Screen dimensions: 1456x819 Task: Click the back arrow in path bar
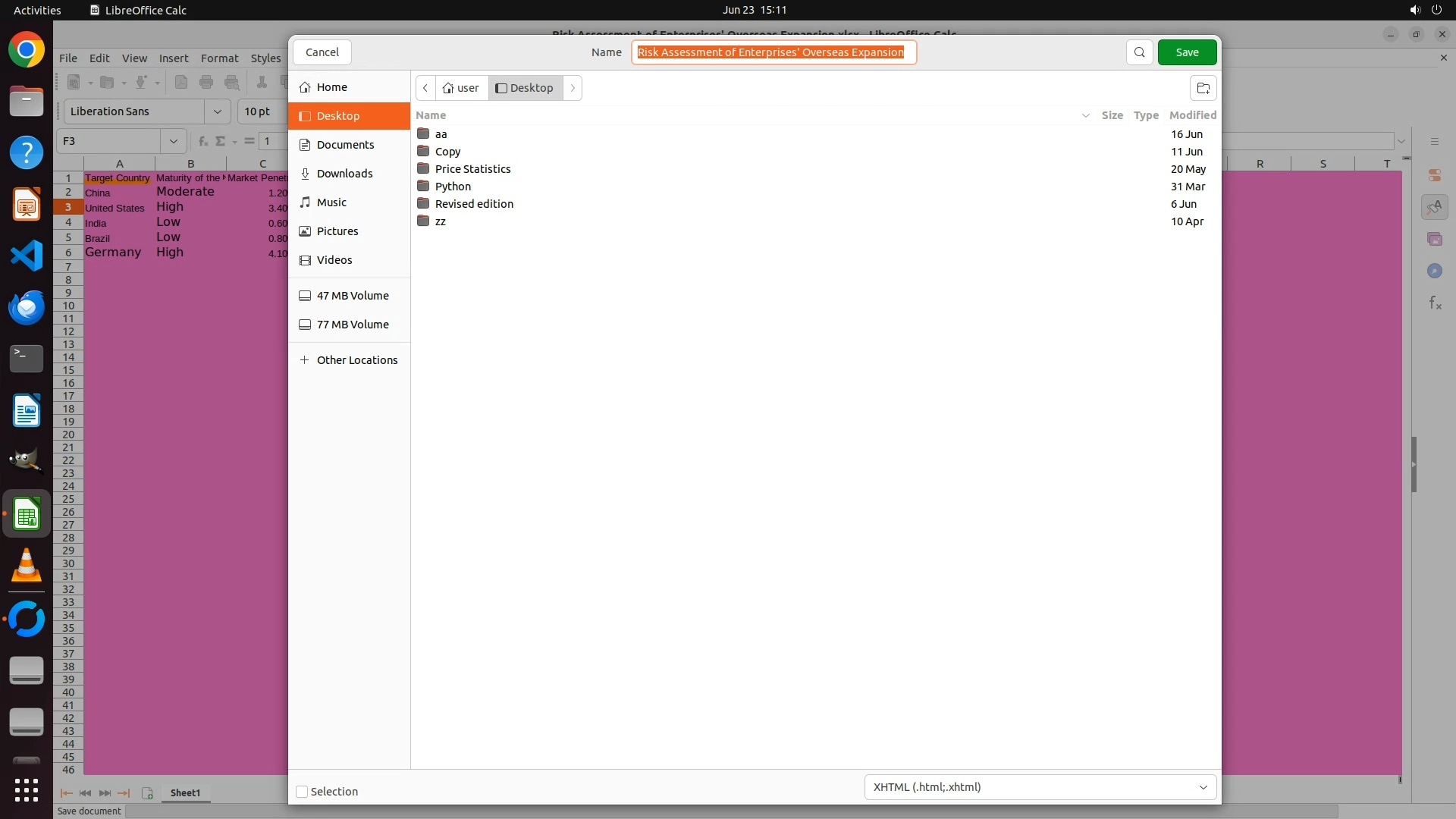(425, 88)
